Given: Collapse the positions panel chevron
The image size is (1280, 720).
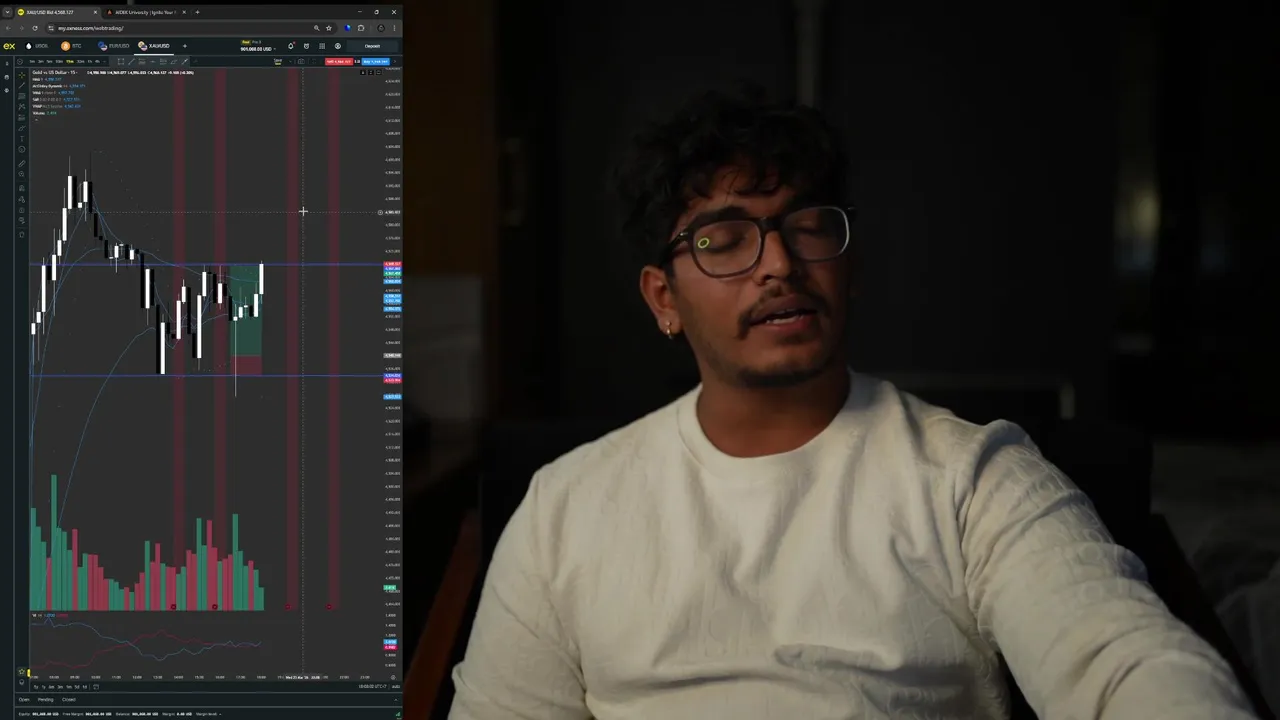Looking at the screenshot, I should pyautogui.click(x=396, y=700).
